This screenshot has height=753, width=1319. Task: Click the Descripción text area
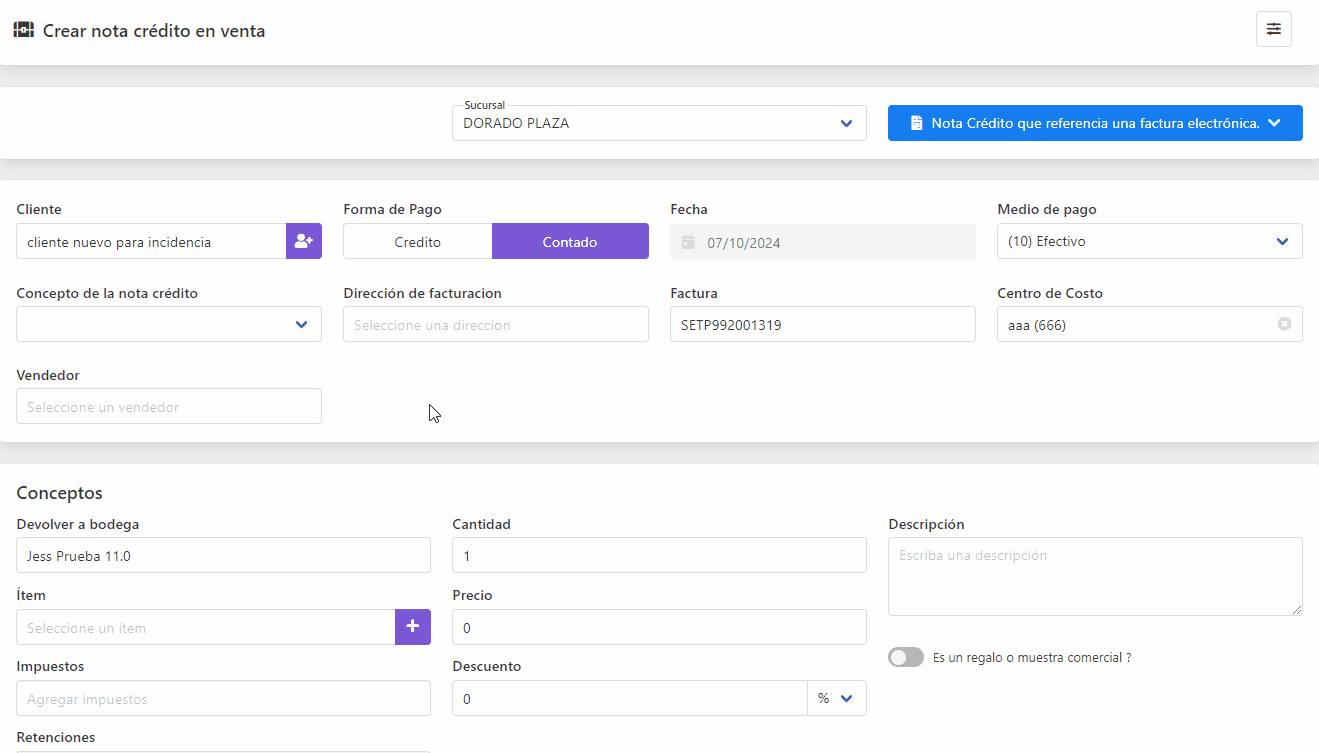point(1095,576)
